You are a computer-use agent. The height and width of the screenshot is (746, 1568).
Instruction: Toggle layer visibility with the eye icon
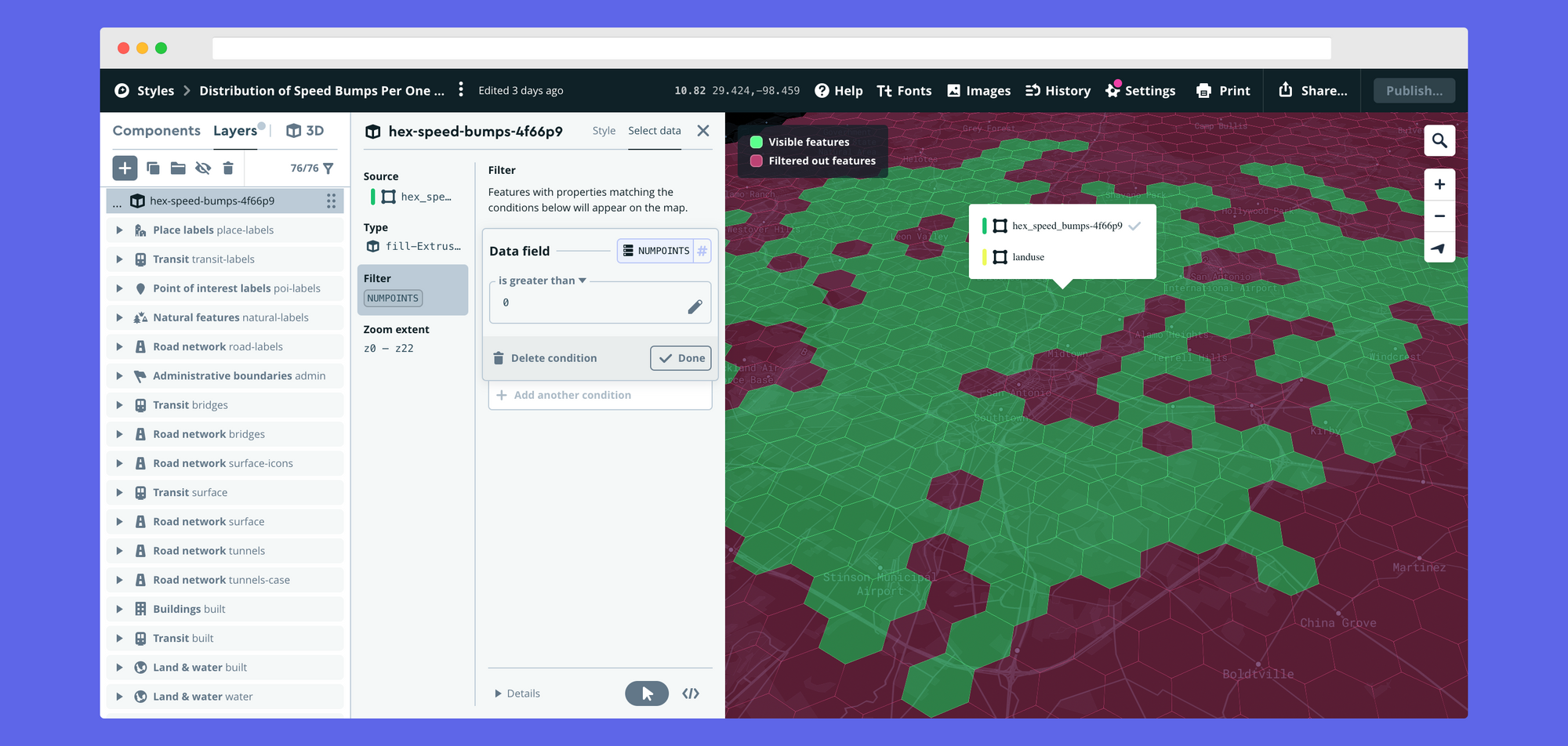click(x=203, y=168)
